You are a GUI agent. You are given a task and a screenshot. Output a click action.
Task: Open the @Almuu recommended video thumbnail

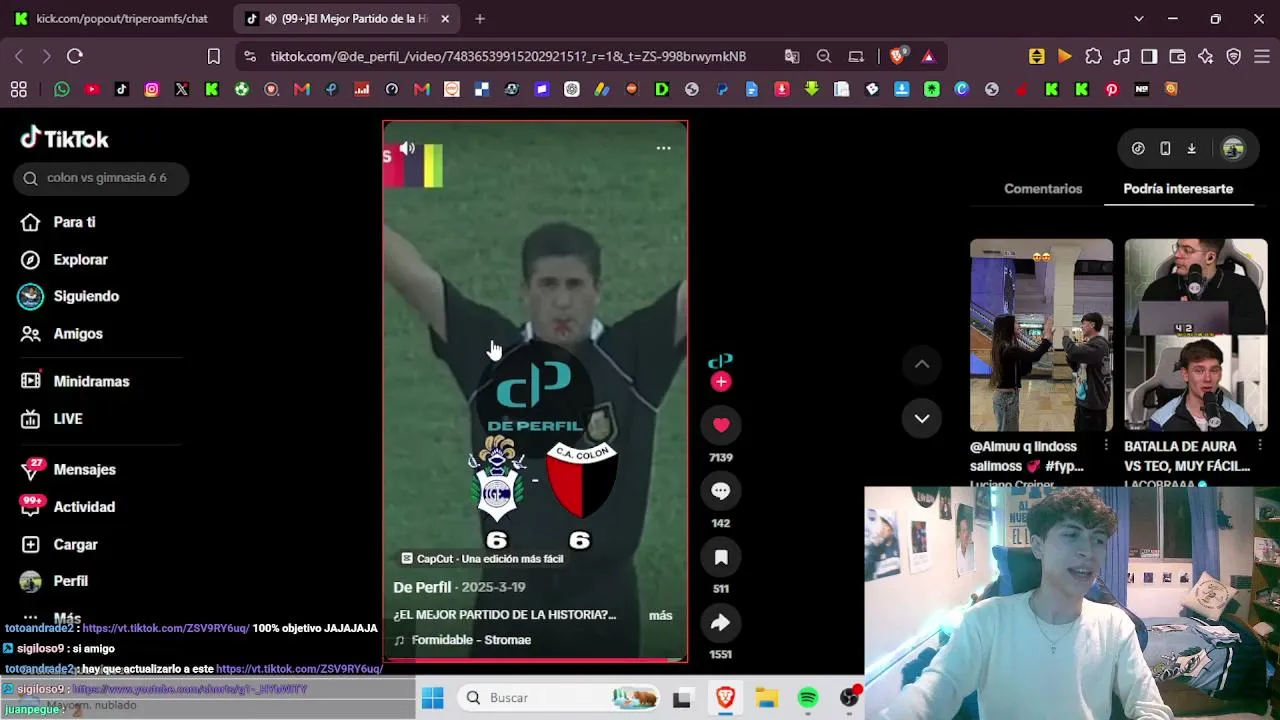coord(1041,335)
